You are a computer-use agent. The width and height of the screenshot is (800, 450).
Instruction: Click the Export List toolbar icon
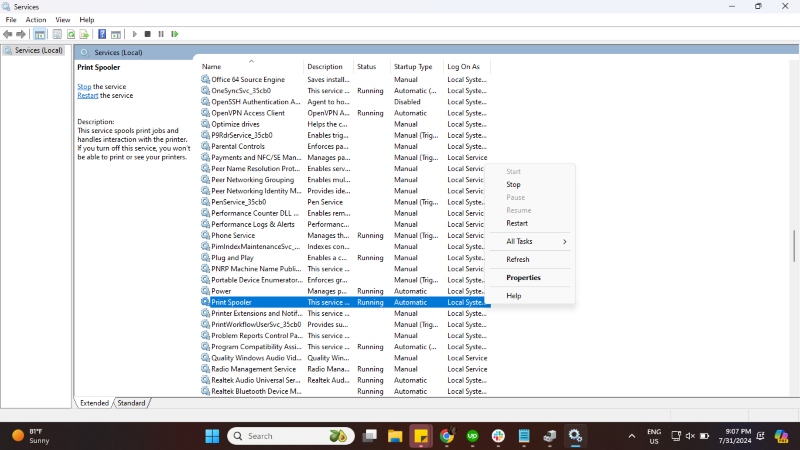point(84,34)
